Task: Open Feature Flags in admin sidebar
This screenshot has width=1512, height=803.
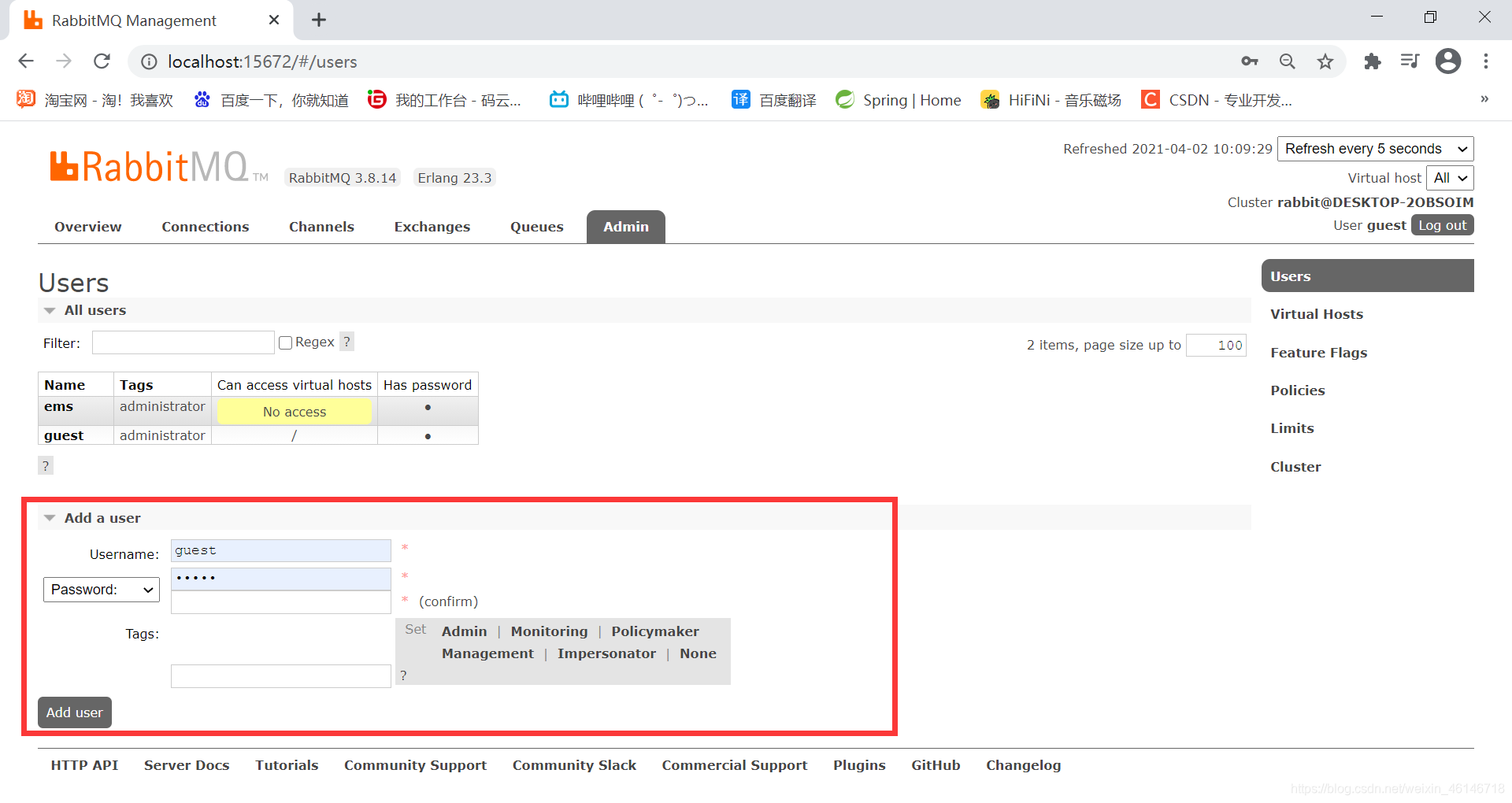Action: [x=1318, y=353]
